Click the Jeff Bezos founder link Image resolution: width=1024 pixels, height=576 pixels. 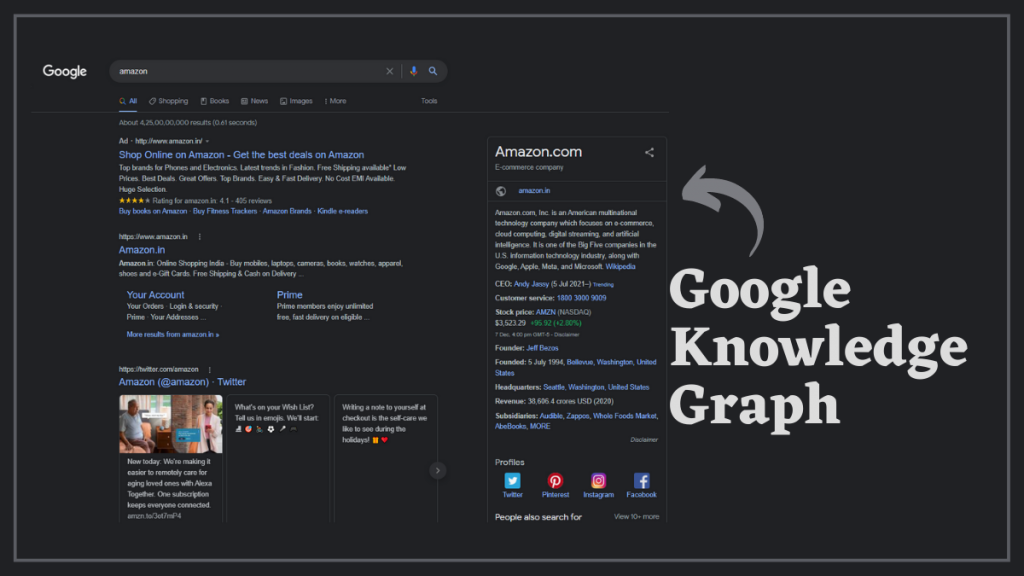tap(541, 350)
